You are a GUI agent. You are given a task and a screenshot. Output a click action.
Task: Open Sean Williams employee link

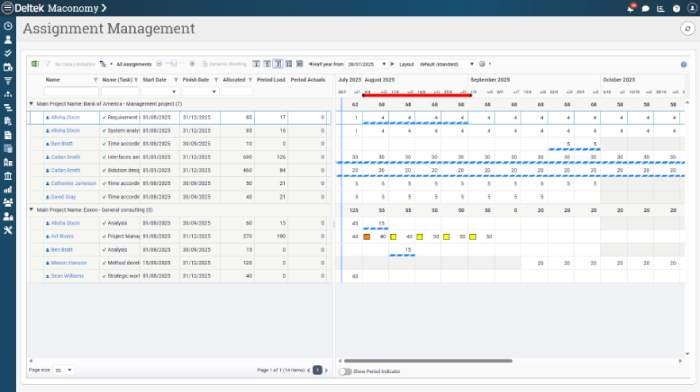coord(67,276)
